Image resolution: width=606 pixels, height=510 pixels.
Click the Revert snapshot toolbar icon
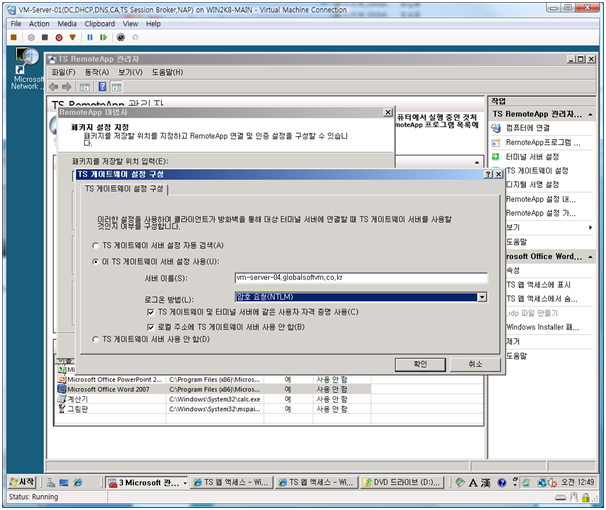click(135, 37)
